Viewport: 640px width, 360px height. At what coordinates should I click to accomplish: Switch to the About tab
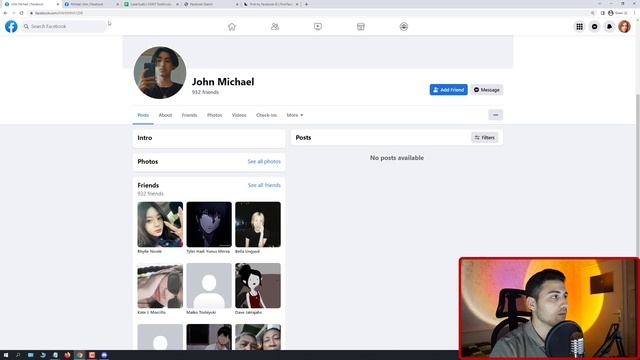165,115
